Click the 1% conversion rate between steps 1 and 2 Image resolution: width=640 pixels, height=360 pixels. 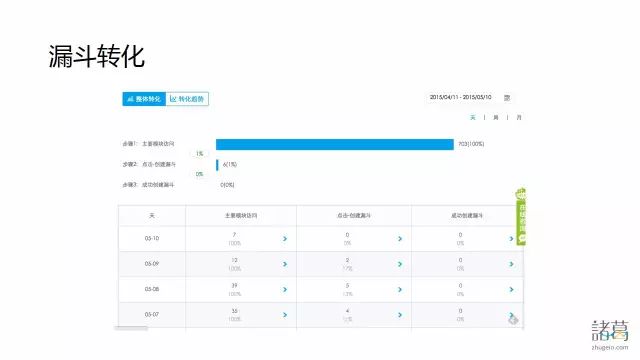(199, 153)
